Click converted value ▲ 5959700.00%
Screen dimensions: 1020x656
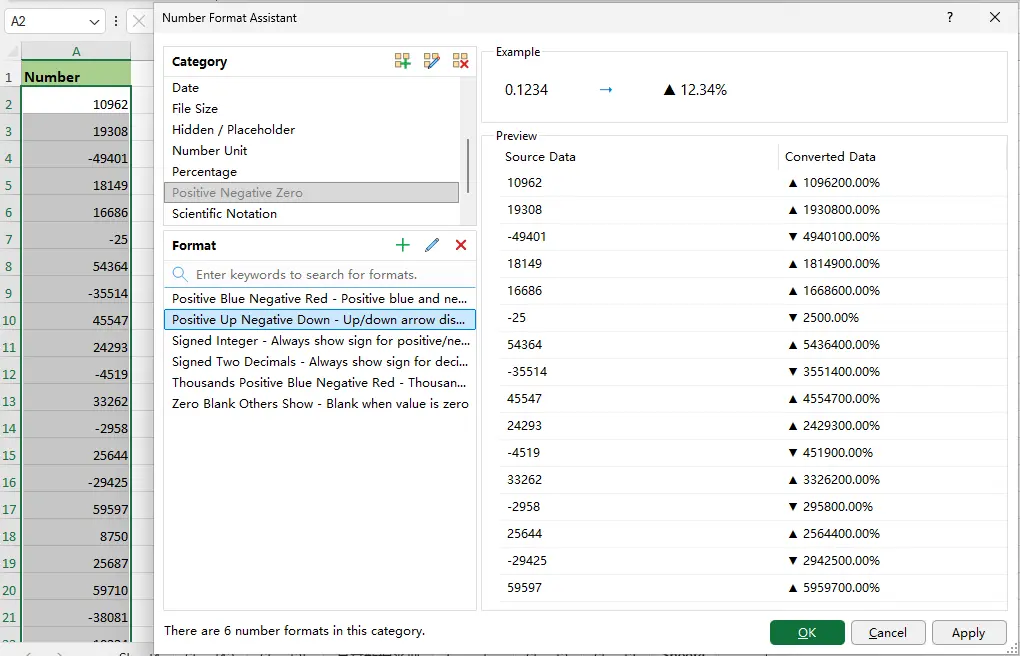(x=833, y=588)
